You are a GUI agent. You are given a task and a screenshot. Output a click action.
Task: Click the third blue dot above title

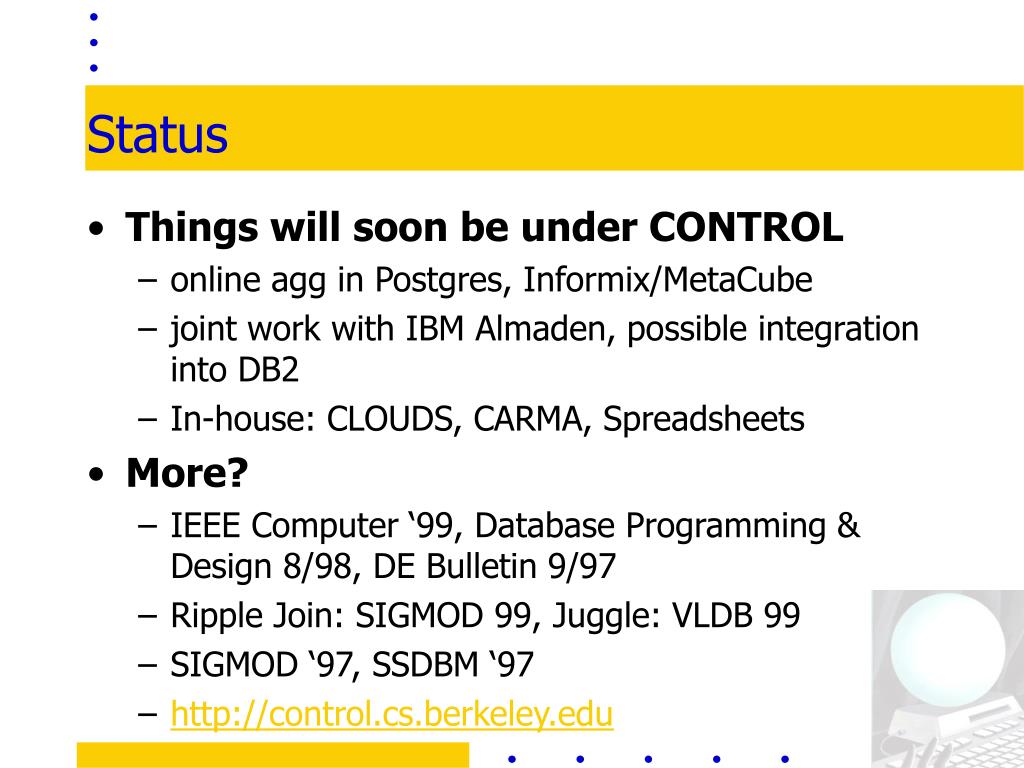(x=93, y=68)
